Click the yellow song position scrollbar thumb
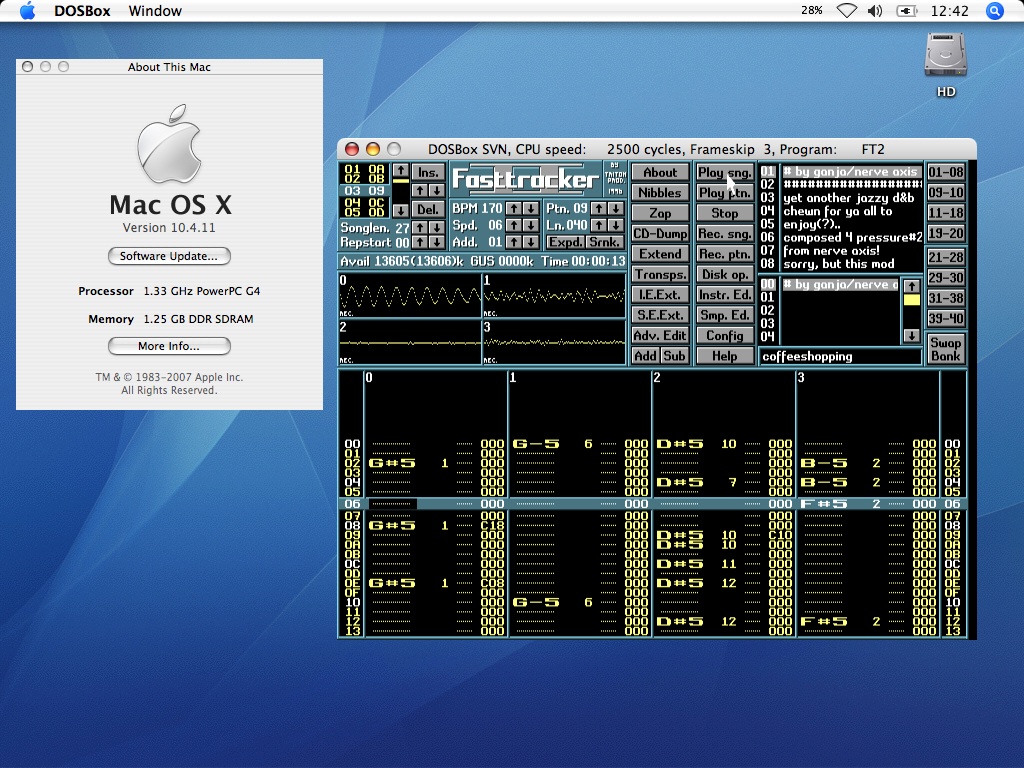This screenshot has height=768, width=1024. [400, 181]
